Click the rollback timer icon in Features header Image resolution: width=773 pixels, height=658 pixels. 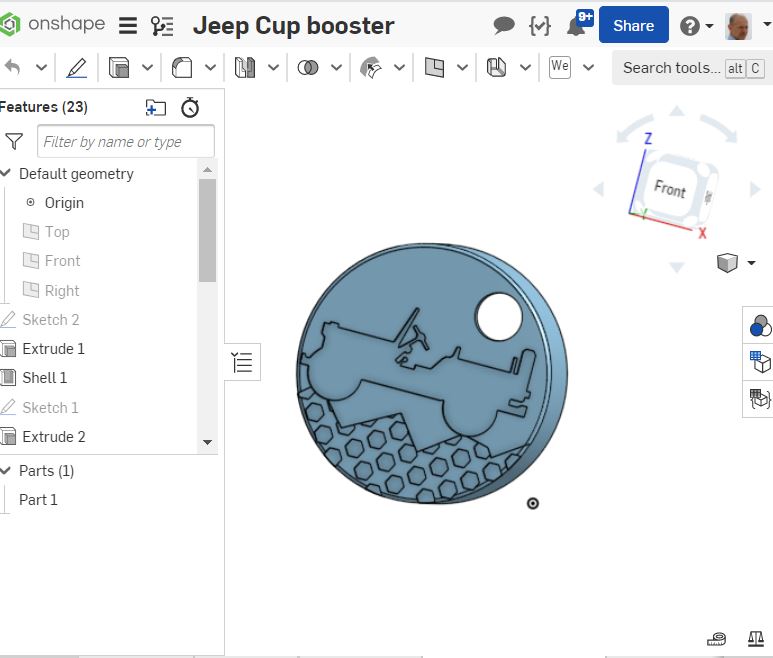[190, 107]
